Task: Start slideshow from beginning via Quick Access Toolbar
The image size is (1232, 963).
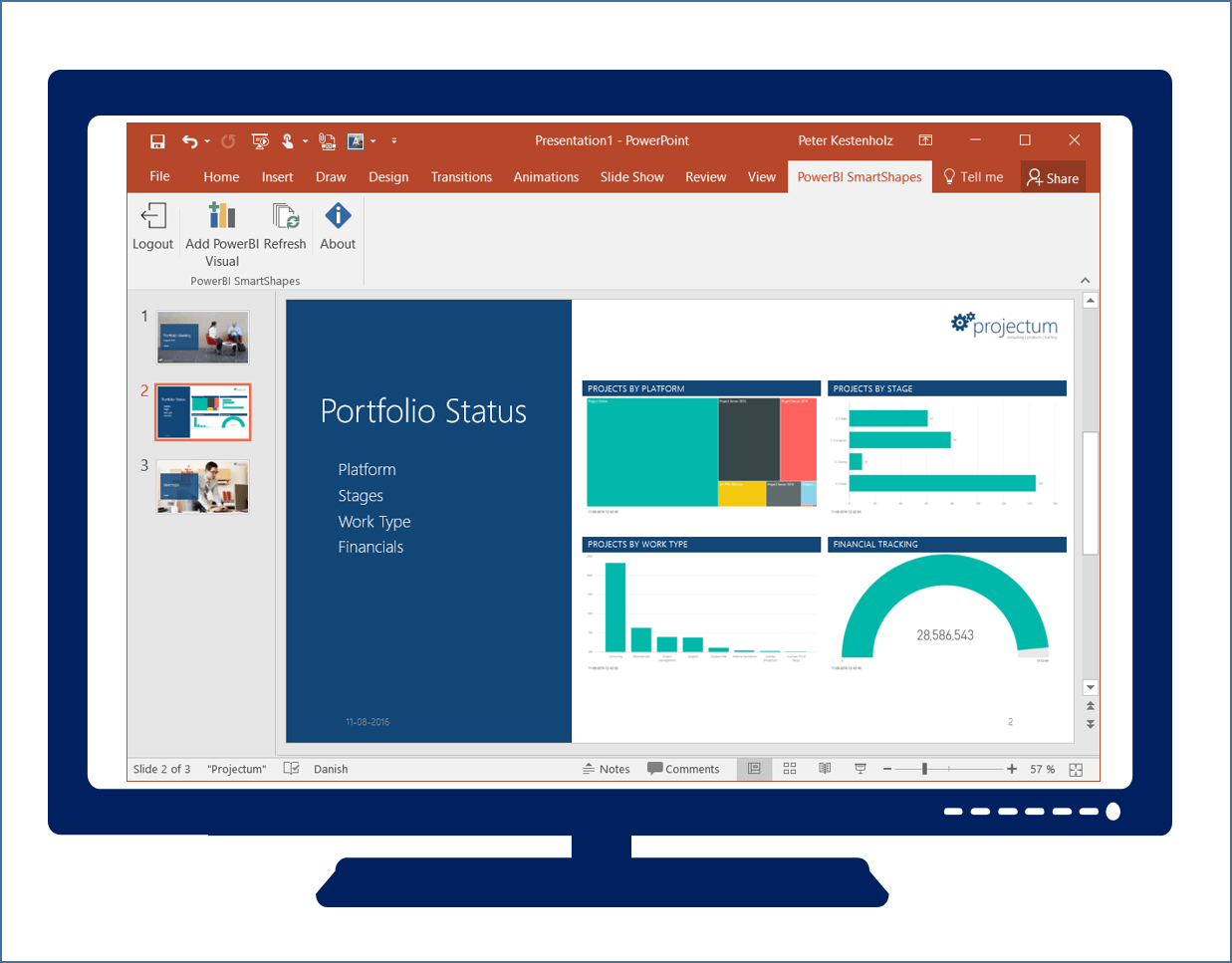Action: point(260,140)
